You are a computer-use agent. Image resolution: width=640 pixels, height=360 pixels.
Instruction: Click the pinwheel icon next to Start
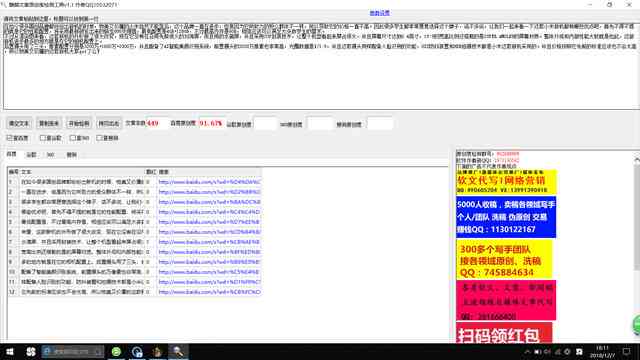click(x=31, y=351)
